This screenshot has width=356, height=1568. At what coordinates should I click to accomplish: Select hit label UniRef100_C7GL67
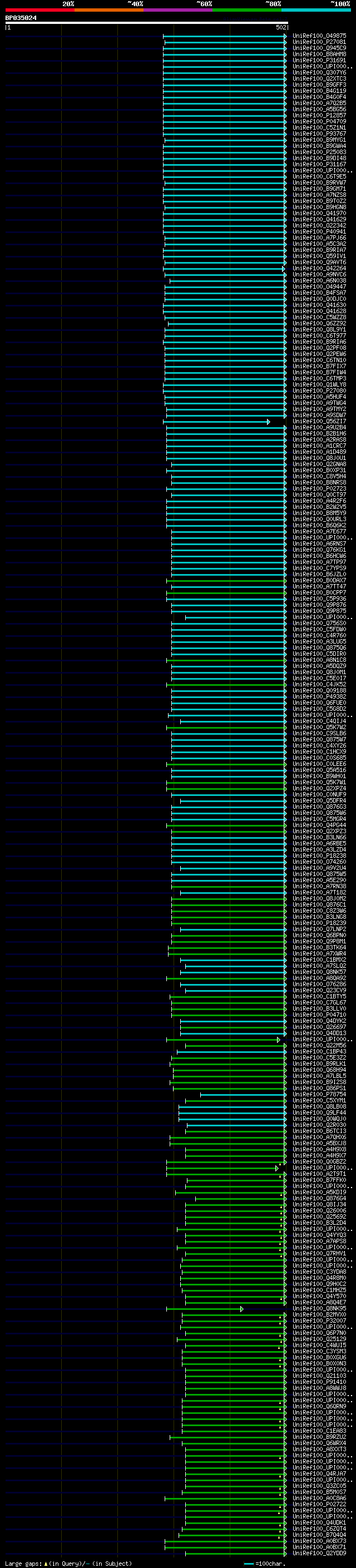[319, 1002]
